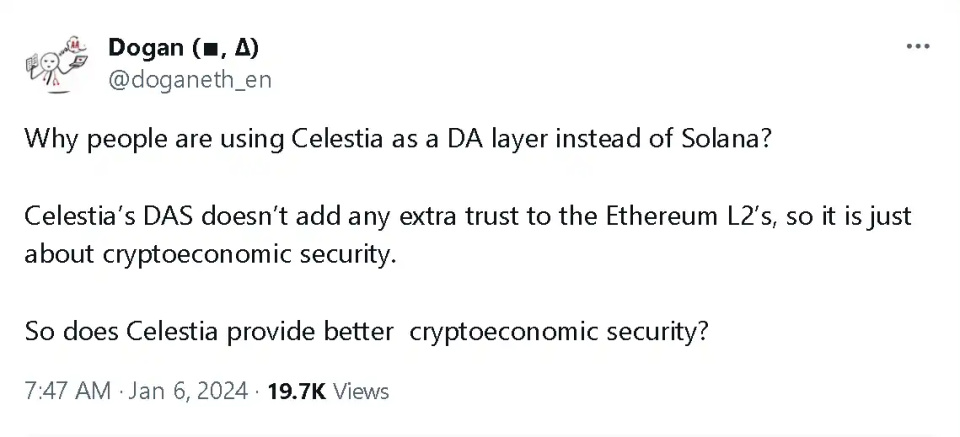Click "about cryptoeconomic security." line
The height and width of the screenshot is (437, 960).
click(x=210, y=252)
